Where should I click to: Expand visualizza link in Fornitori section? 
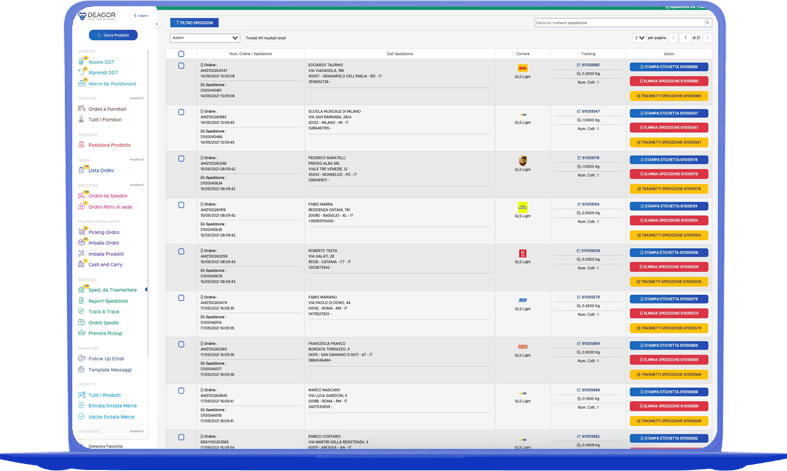137,98
